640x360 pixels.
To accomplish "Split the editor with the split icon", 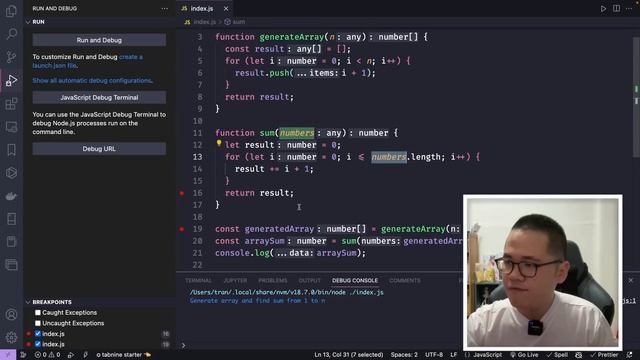I will coord(616,9).
